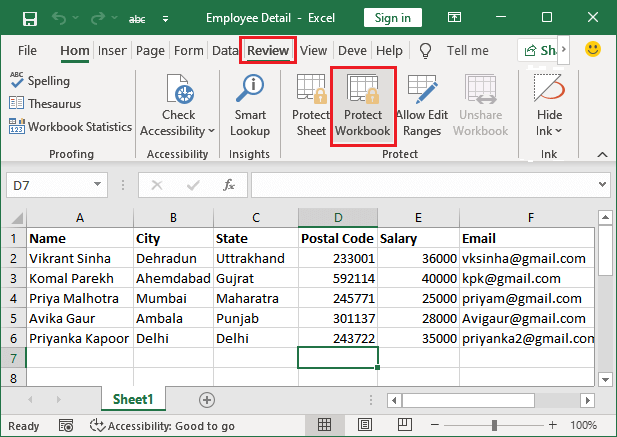Click the Macro Recording status bar icon
Image resolution: width=617 pixels, height=437 pixels.
tap(66, 425)
